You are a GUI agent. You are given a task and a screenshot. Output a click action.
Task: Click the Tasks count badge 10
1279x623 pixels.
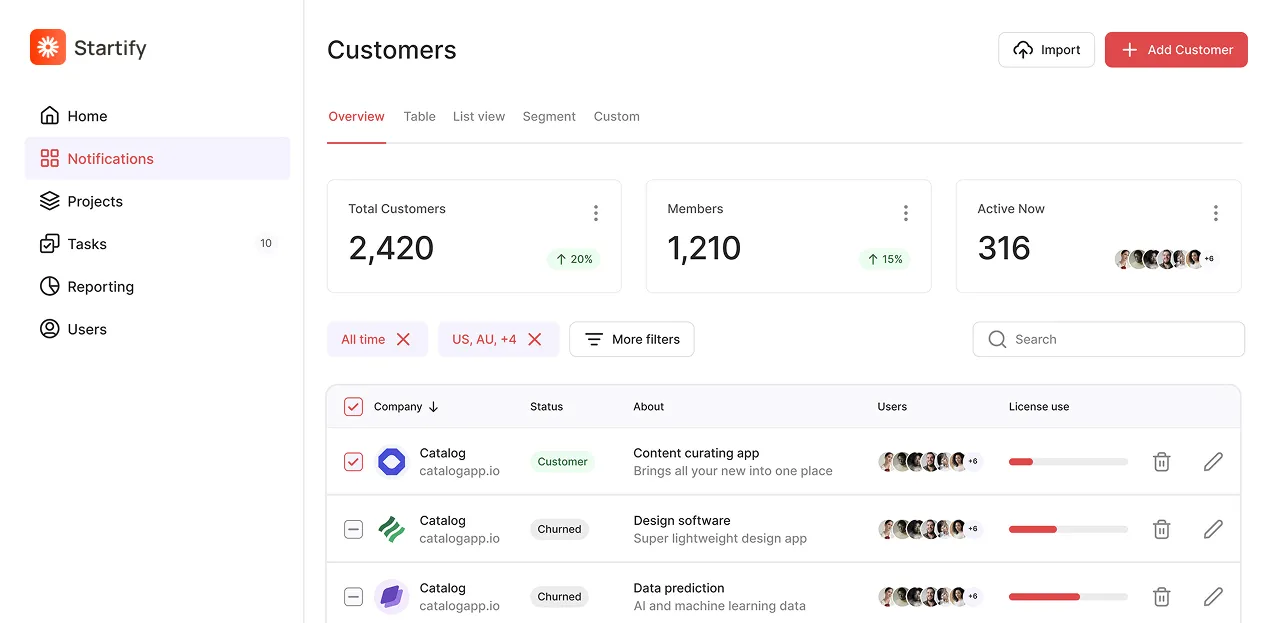(266, 243)
